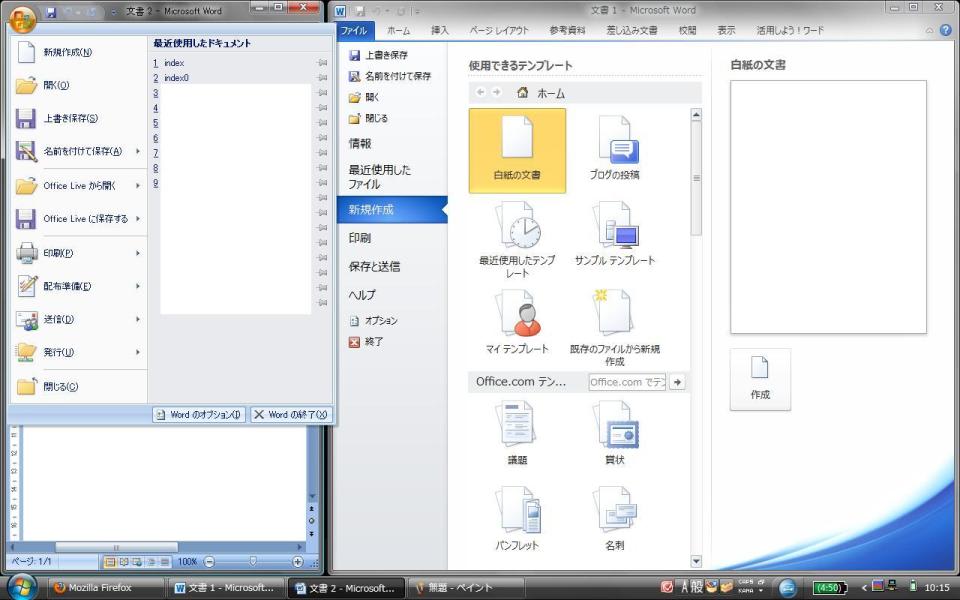Click Word の終了 button
The width and height of the screenshot is (960, 600).
[x=291, y=414]
